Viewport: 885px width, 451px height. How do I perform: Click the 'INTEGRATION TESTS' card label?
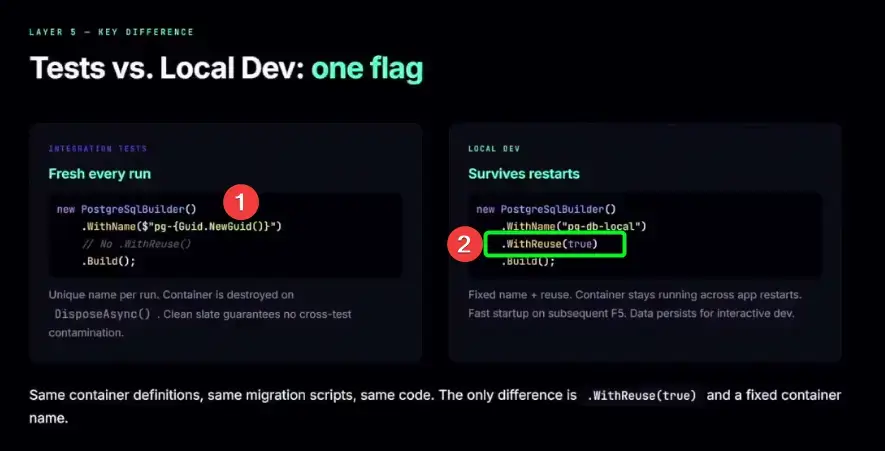98,148
